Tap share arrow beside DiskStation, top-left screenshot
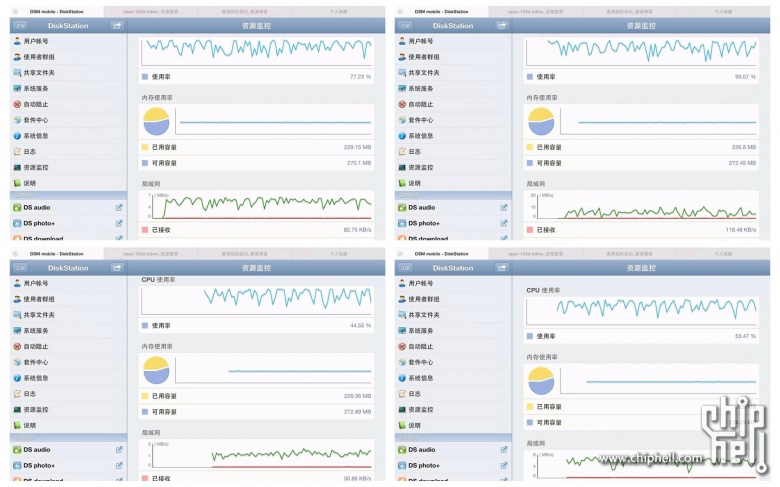The width and height of the screenshot is (780, 487). tap(117, 26)
